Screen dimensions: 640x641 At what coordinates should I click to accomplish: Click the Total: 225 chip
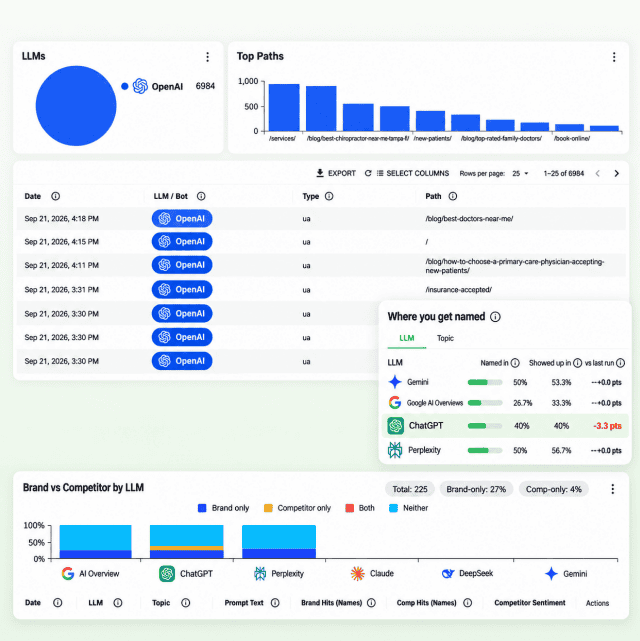410,489
